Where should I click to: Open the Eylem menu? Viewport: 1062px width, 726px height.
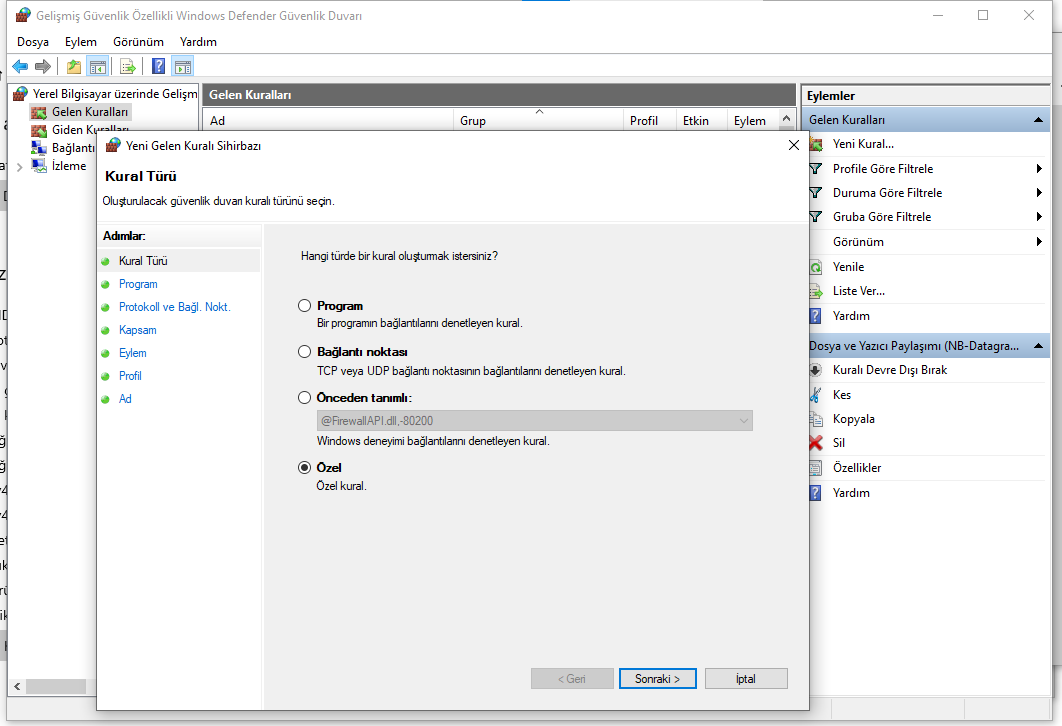pyautogui.click(x=81, y=42)
